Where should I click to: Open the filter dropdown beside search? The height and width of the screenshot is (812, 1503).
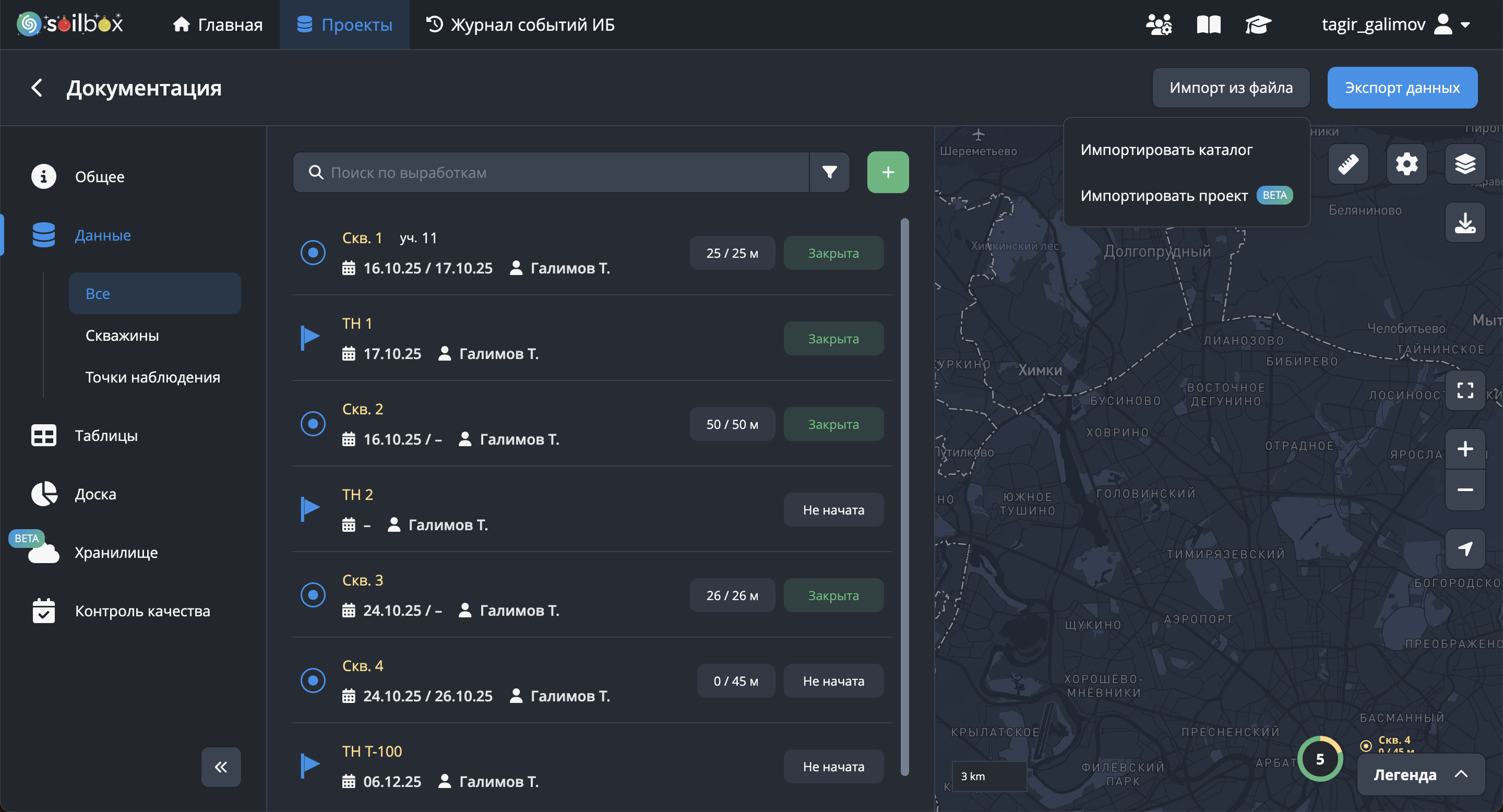(x=829, y=172)
